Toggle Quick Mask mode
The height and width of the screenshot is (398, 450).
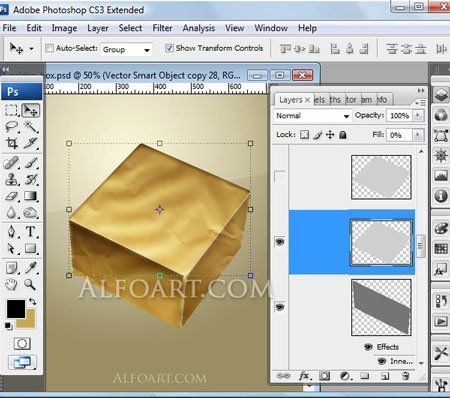pos(22,344)
